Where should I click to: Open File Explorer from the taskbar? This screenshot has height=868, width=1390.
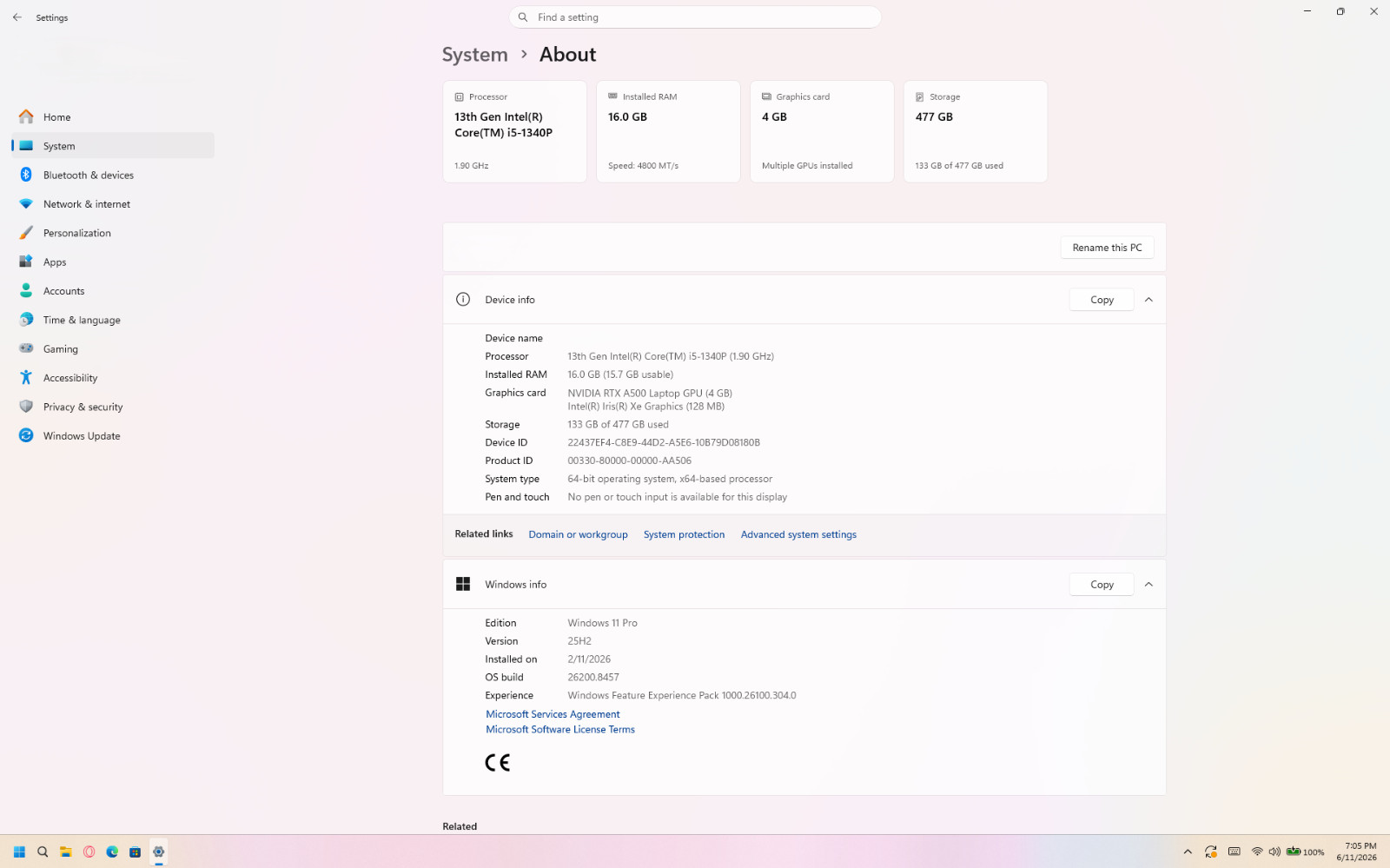(66, 852)
